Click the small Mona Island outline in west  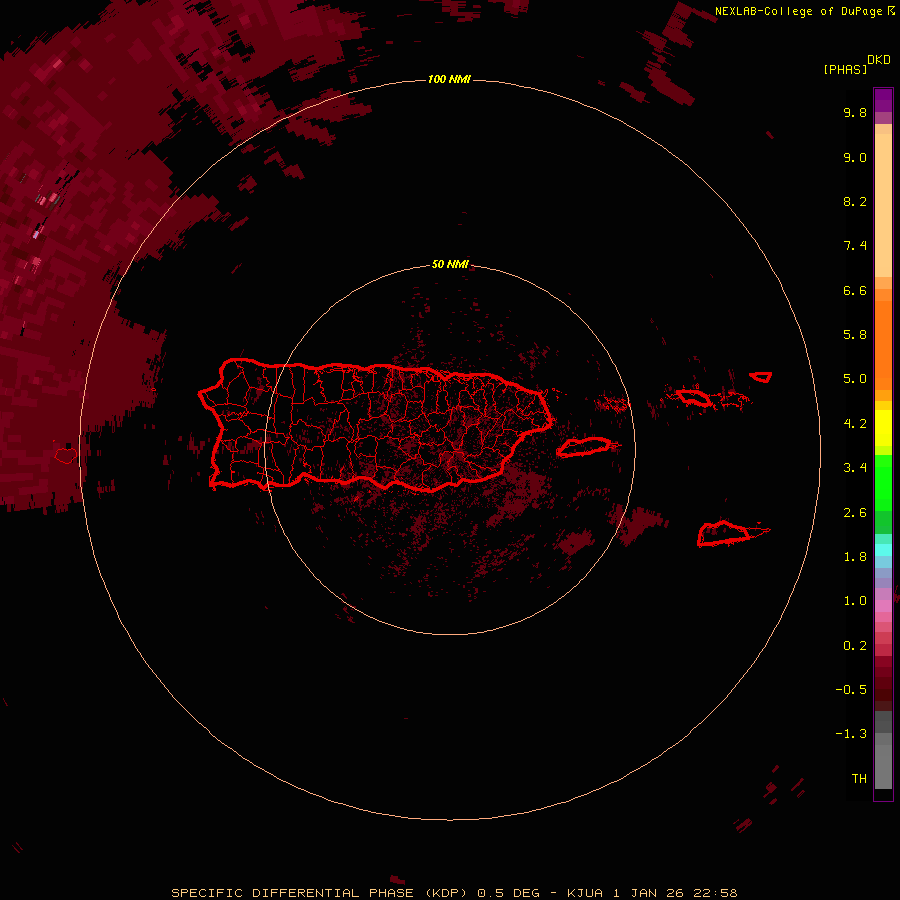click(65, 456)
